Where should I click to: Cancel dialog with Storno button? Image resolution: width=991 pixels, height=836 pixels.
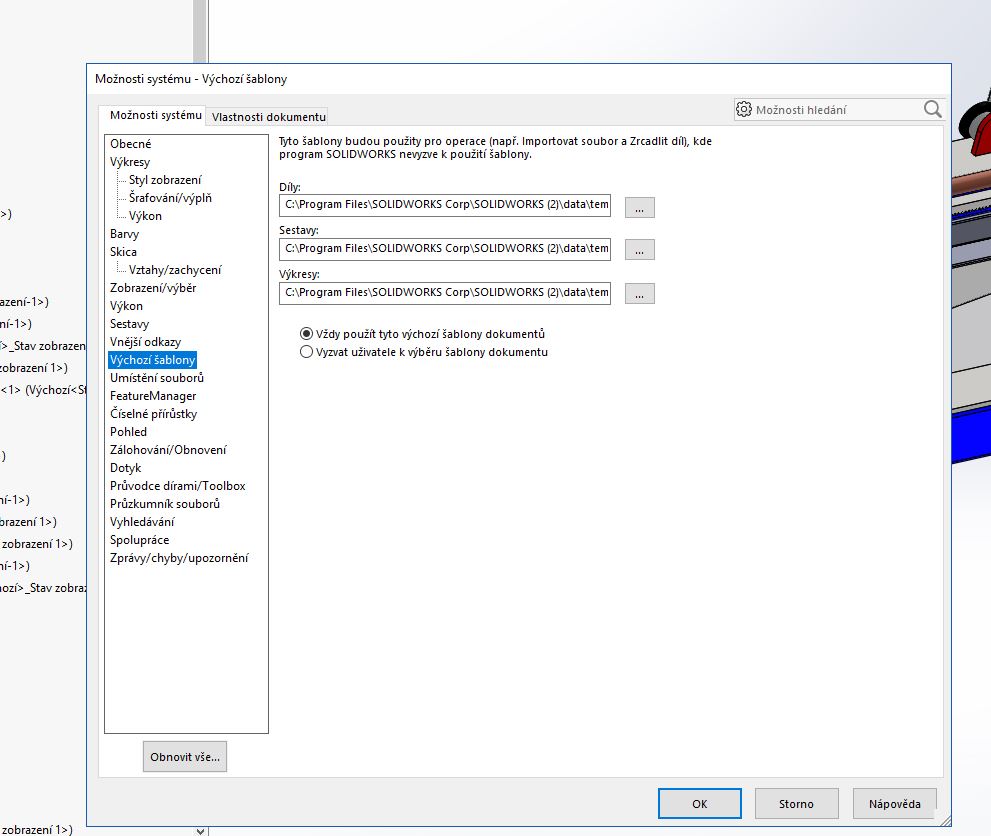[796, 803]
